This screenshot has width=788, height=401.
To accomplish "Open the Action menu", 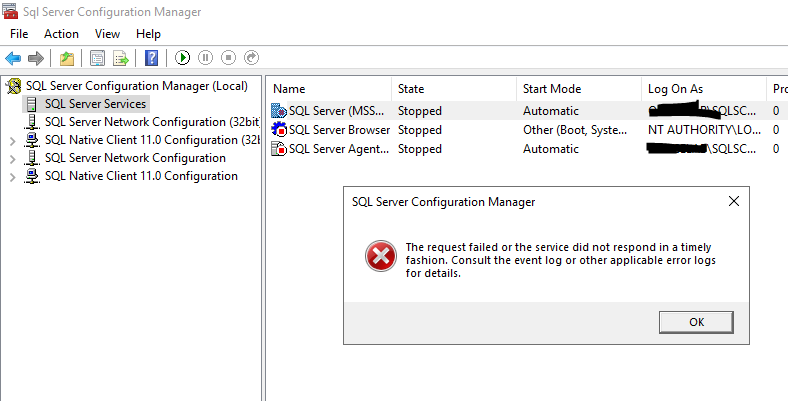I will [x=61, y=34].
